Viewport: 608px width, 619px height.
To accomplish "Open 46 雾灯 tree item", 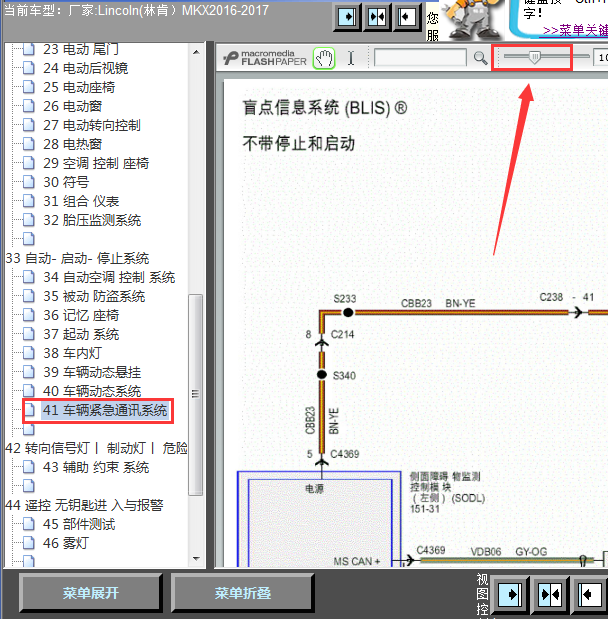I will [x=66, y=543].
